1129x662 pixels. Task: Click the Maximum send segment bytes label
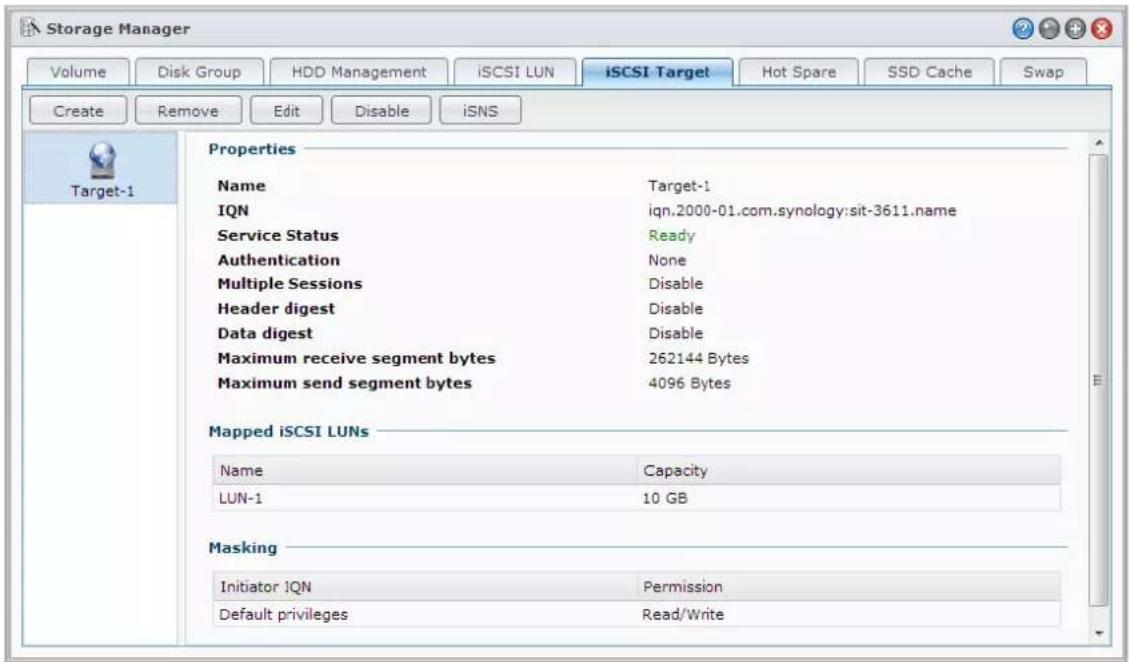click(344, 383)
